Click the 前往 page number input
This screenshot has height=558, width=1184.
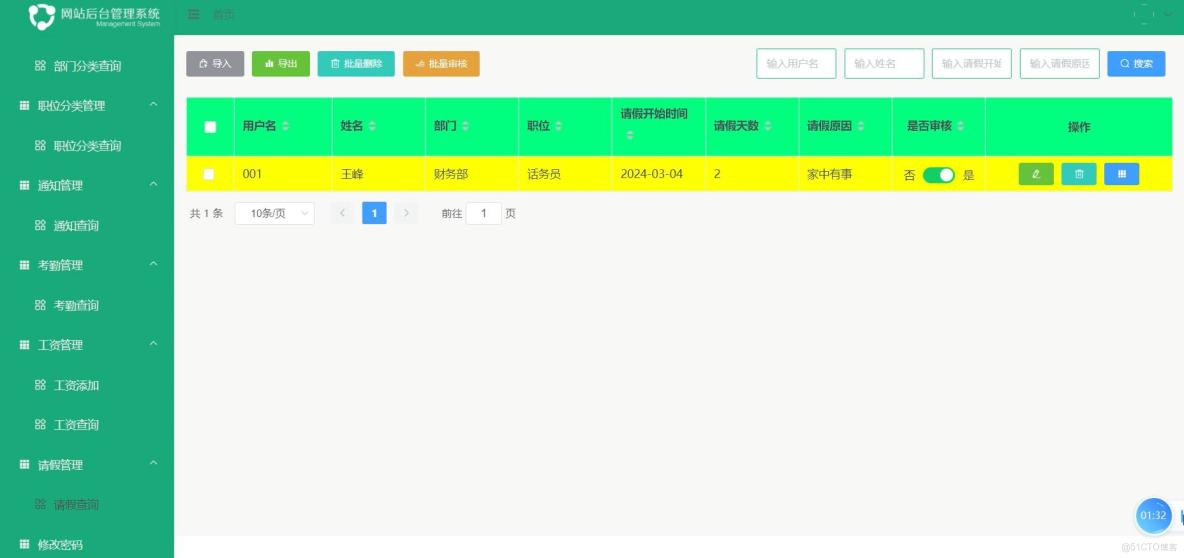point(483,214)
